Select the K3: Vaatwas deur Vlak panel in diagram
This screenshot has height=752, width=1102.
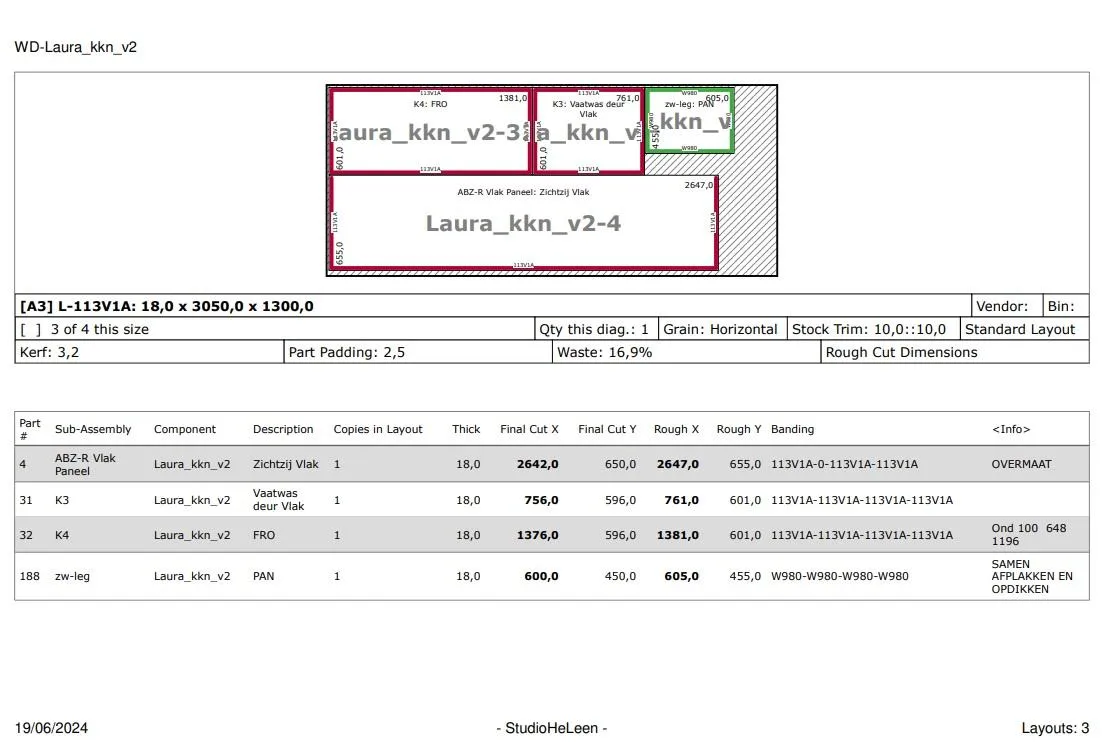click(x=588, y=131)
